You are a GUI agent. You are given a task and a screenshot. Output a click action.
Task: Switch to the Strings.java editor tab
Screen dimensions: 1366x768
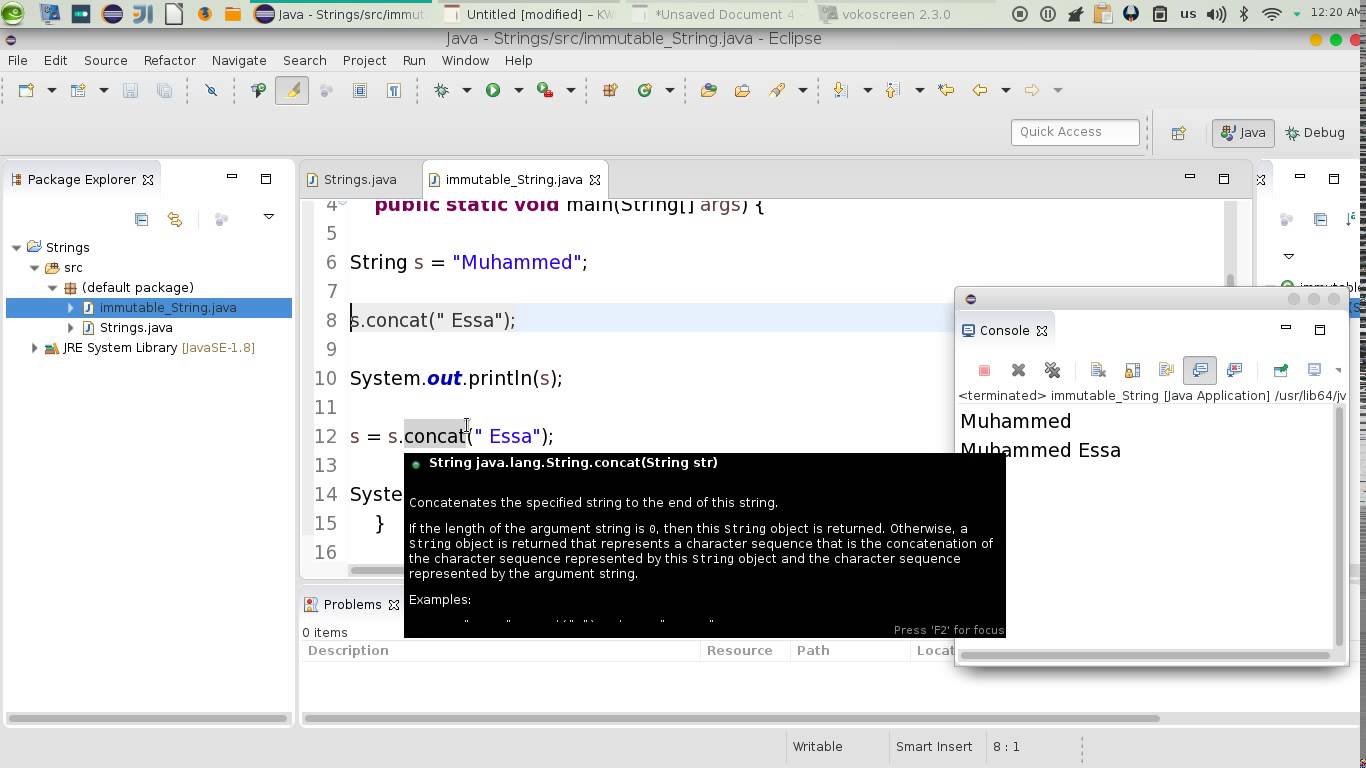point(360,179)
